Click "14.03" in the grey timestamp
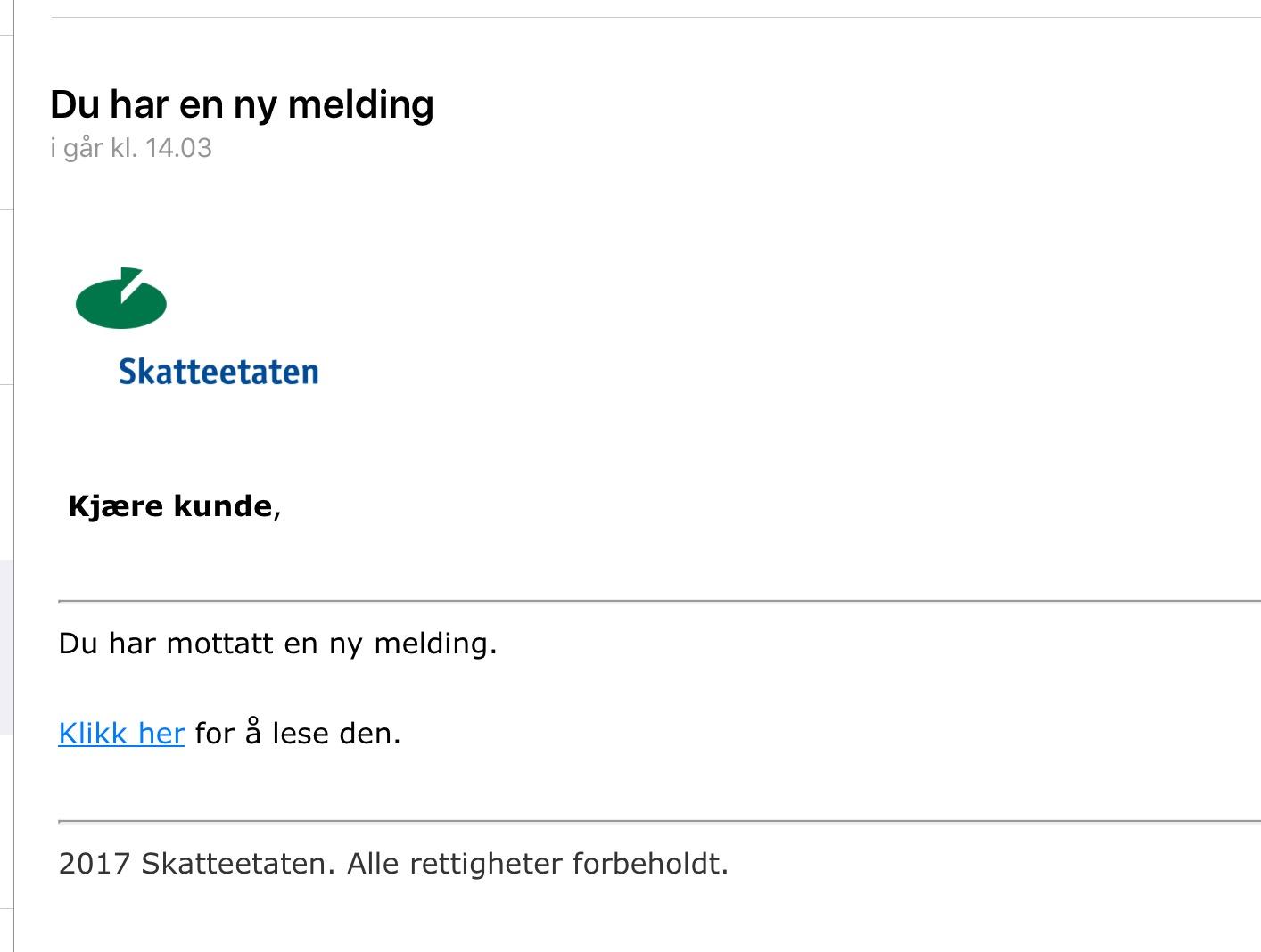Viewport: 1261px width, 952px height. coord(179,148)
